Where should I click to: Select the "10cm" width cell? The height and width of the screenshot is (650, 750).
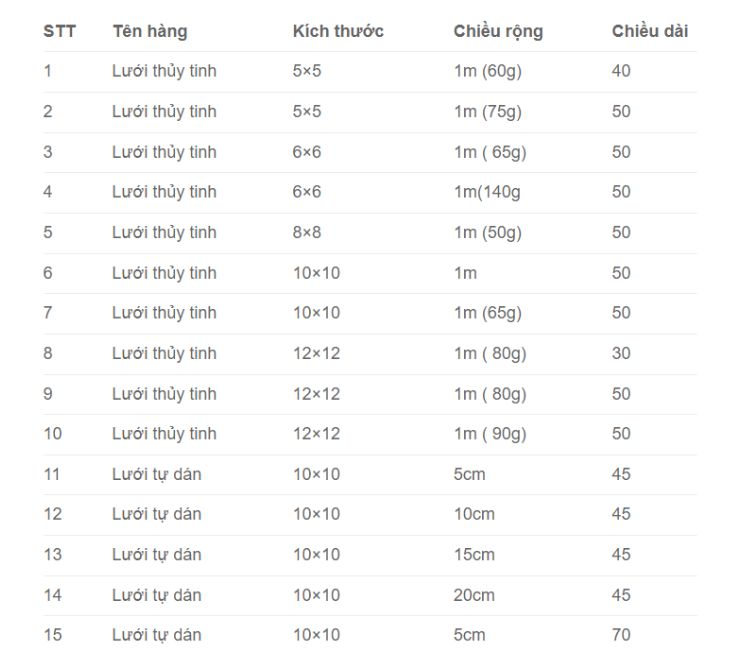click(474, 514)
